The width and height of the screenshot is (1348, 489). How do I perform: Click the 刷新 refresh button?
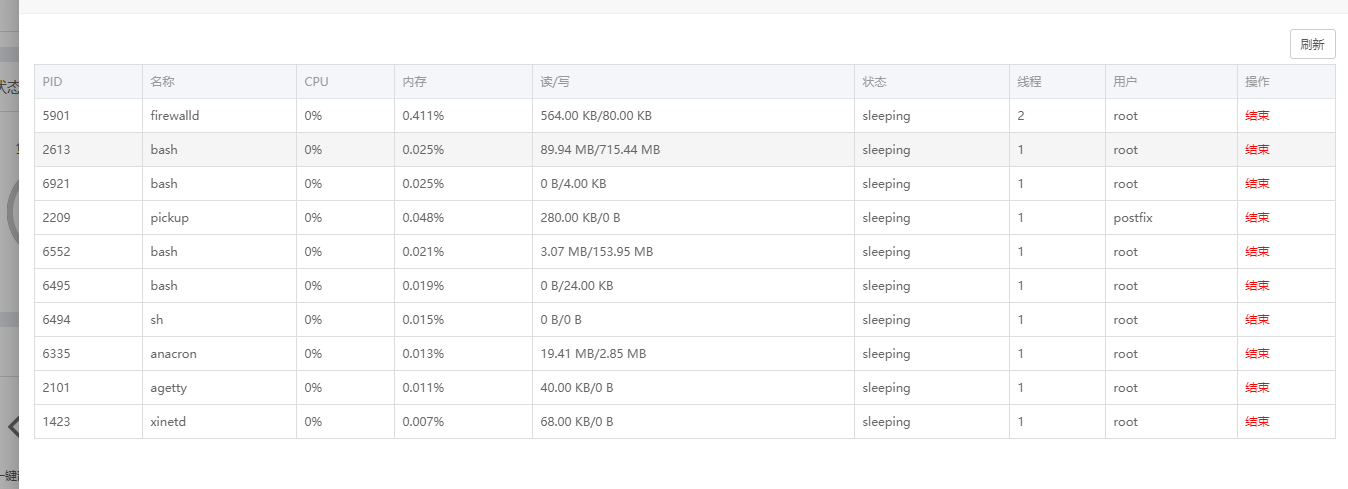click(1312, 44)
